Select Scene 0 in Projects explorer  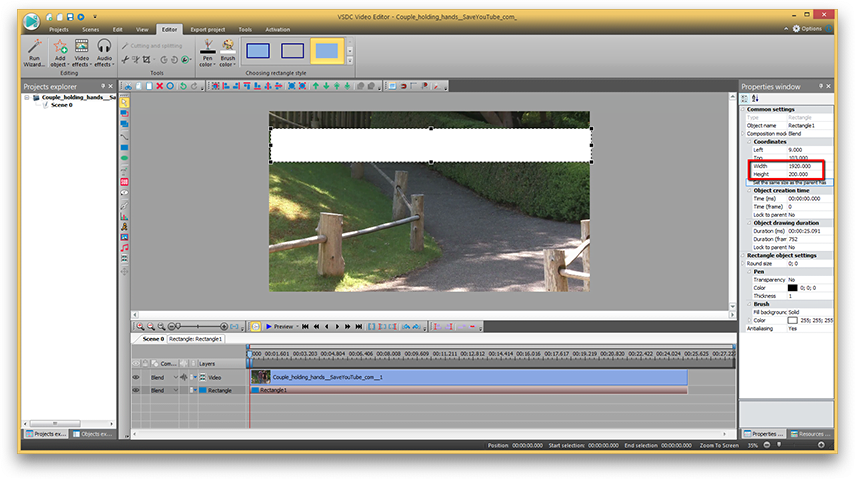tap(61, 105)
